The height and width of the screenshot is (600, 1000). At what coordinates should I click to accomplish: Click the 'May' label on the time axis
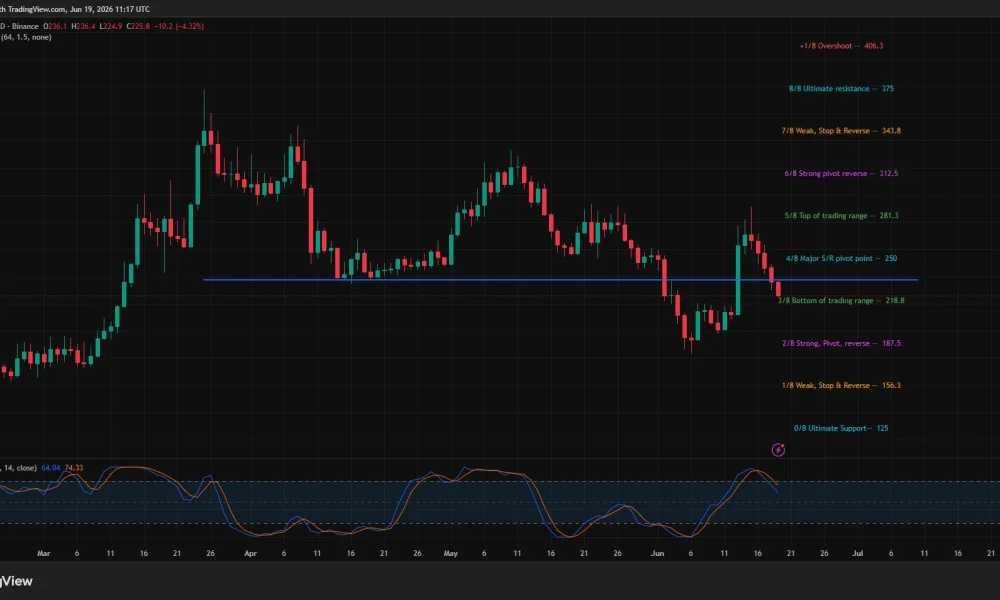(451, 553)
